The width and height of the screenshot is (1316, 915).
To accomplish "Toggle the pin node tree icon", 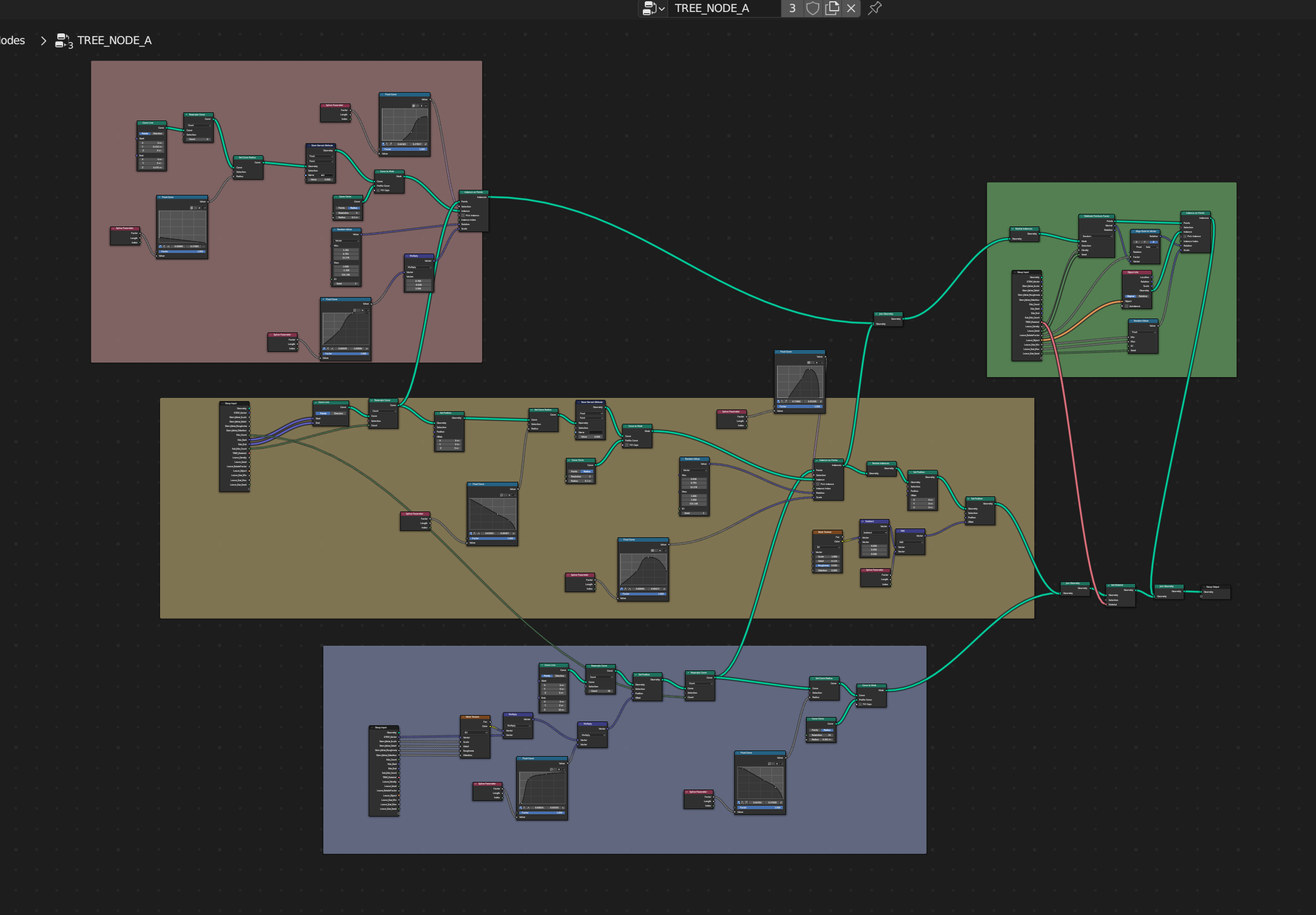I will click(x=875, y=8).
